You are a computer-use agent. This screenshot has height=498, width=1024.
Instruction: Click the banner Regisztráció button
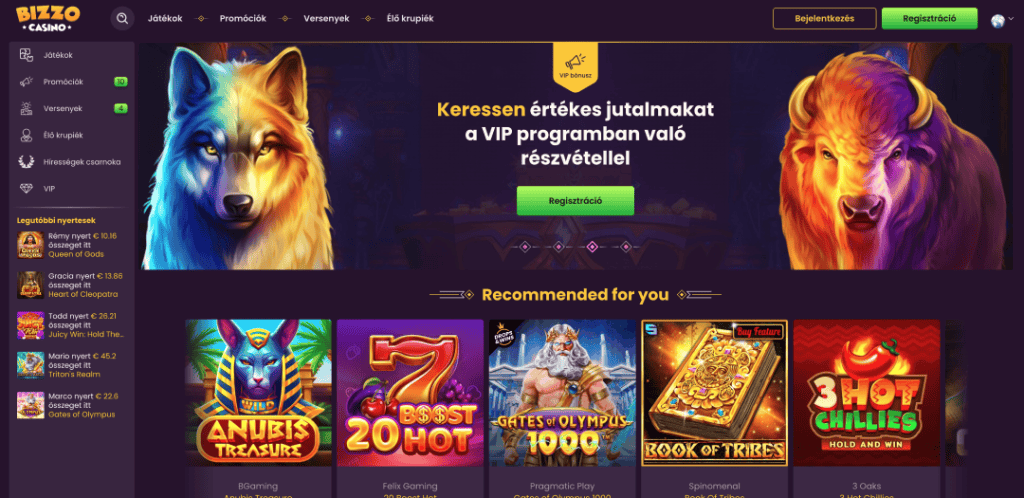[575, 200]
